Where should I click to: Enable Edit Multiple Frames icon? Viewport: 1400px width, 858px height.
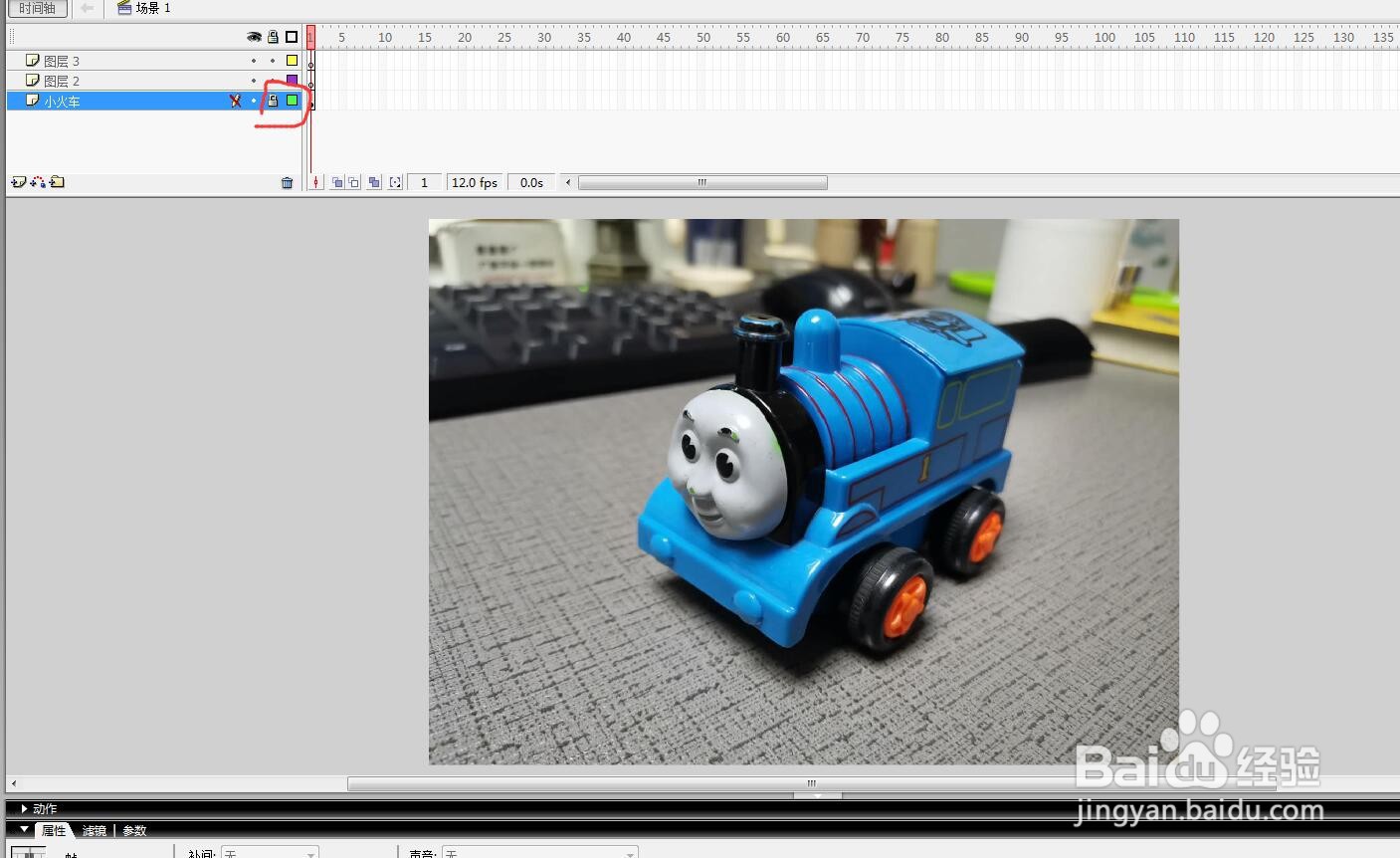click(374, 183)
